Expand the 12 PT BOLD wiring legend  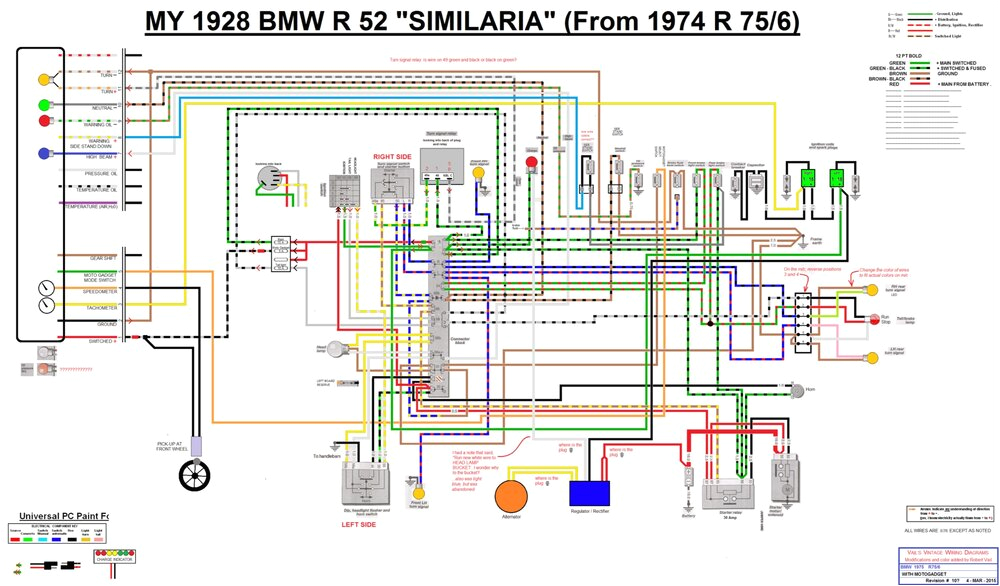[x=908, y=56]
